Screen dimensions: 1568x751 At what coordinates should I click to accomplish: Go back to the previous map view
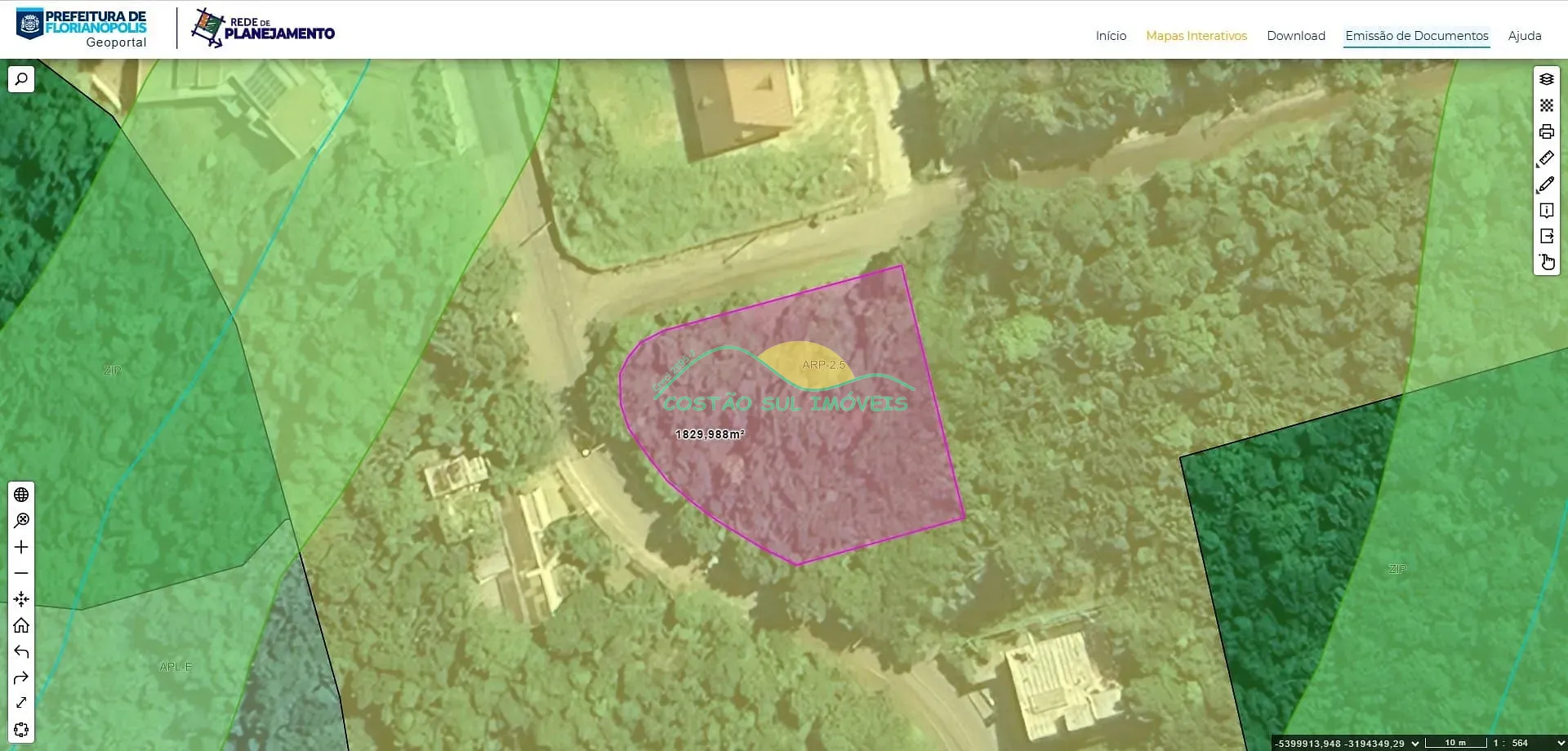tap(21, 651)
